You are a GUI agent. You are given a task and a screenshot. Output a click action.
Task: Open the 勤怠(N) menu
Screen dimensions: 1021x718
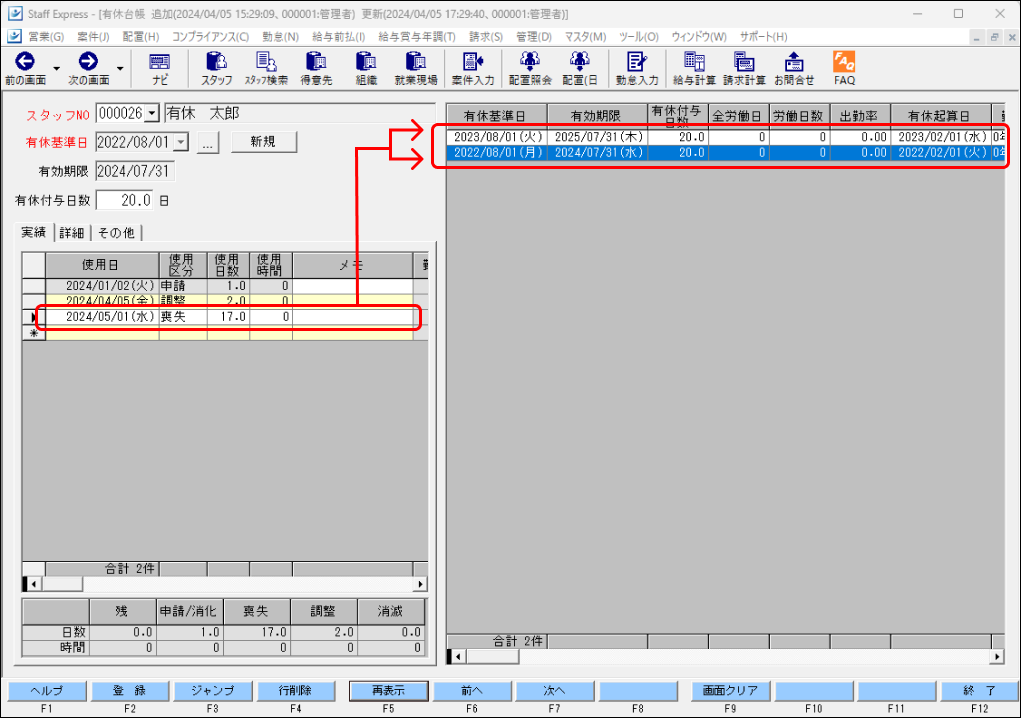281,36
